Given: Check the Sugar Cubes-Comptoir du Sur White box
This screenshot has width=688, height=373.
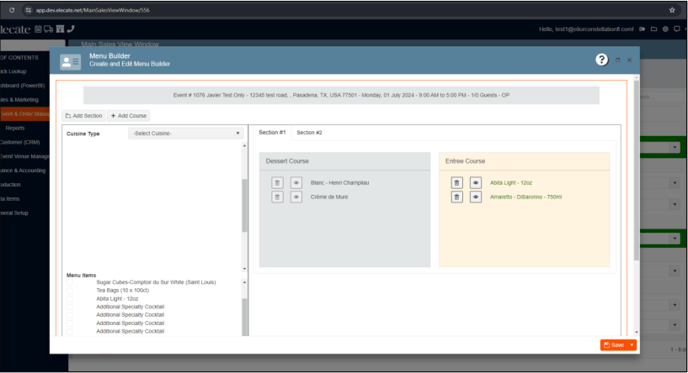Looking at the screenshot, I should pyautogui.click(x=70, y=282).
